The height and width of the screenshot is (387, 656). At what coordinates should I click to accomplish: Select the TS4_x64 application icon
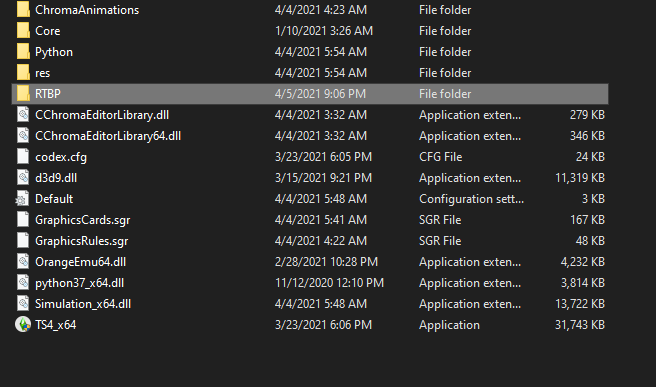point(23,325)
